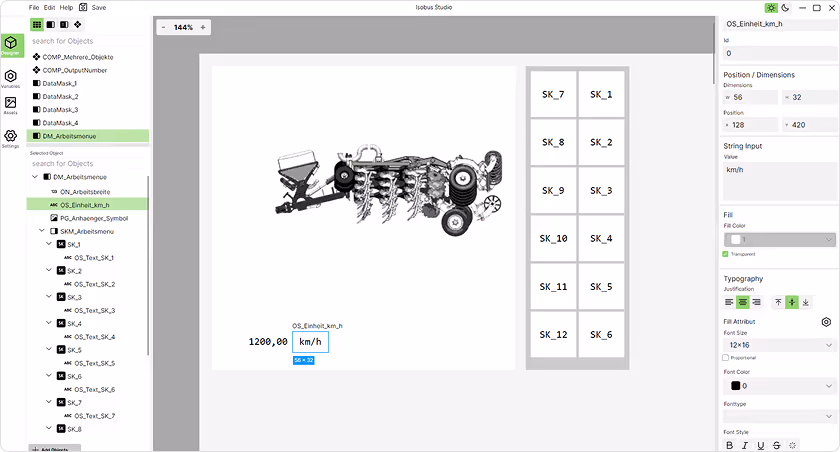Select COMP_OutputNumber in object list
Viewport: 840px width, 452px height.
coord(75,70)
